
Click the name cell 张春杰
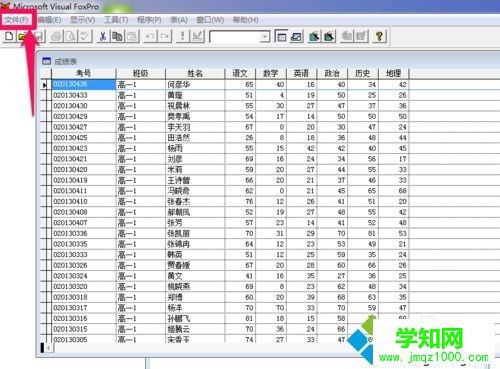[x=195, y=202]
